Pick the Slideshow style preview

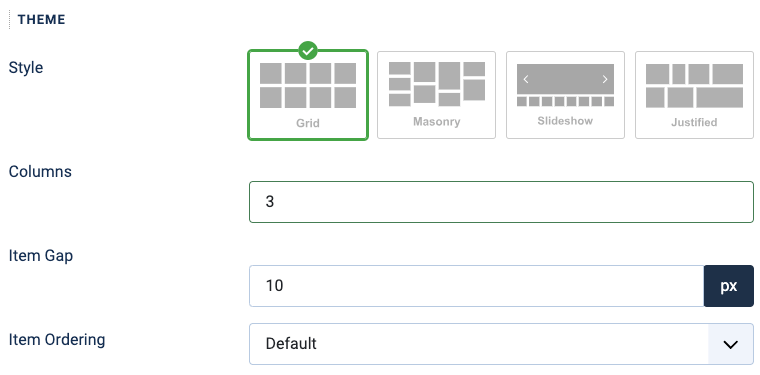coord(565,95)
